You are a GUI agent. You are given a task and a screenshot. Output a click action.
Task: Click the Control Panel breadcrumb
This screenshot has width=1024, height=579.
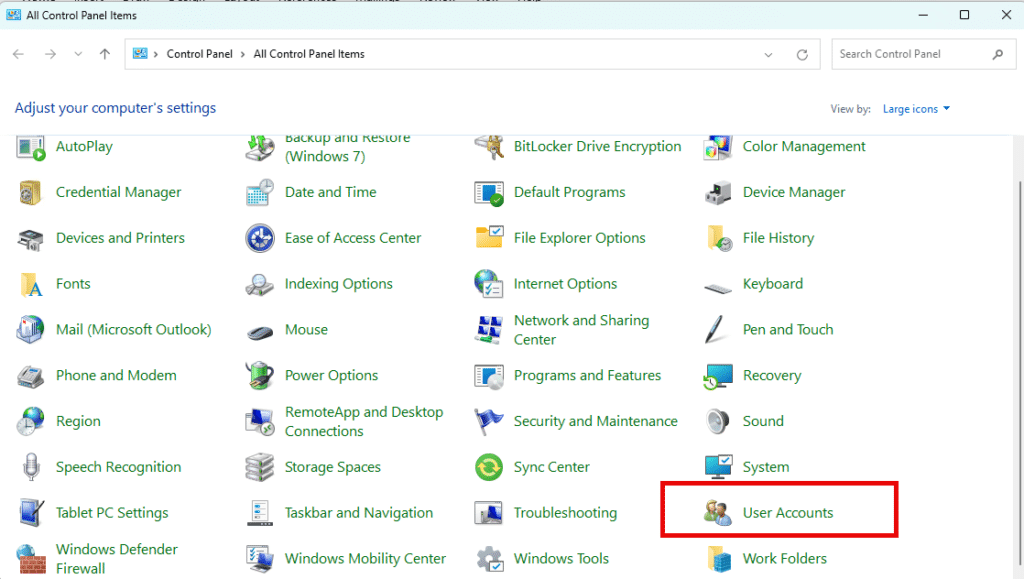point(199,54)
